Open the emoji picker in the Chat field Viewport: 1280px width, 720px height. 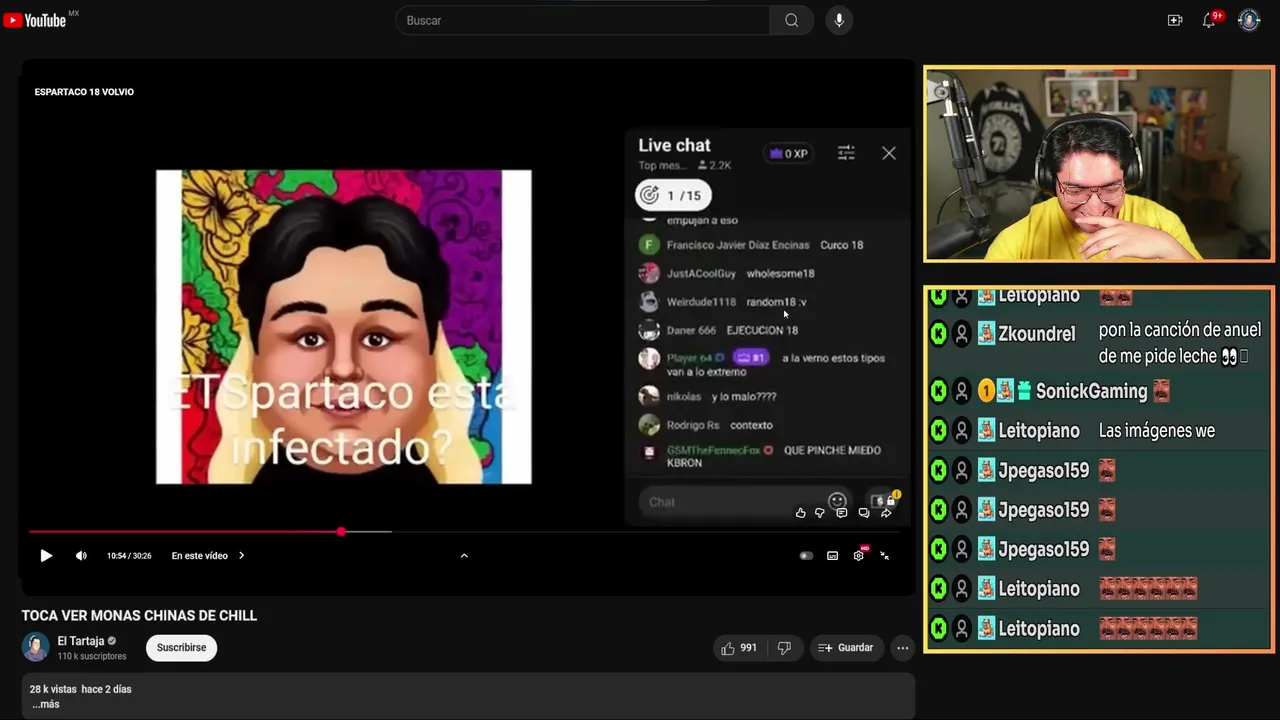(x=837, y=501)
